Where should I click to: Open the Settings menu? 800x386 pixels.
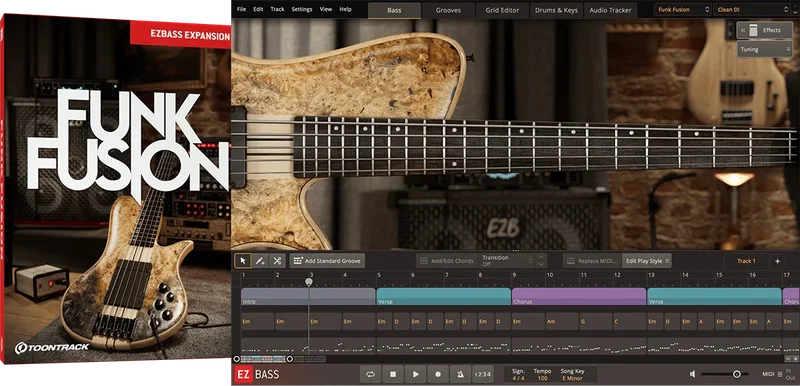click(302, 9)
